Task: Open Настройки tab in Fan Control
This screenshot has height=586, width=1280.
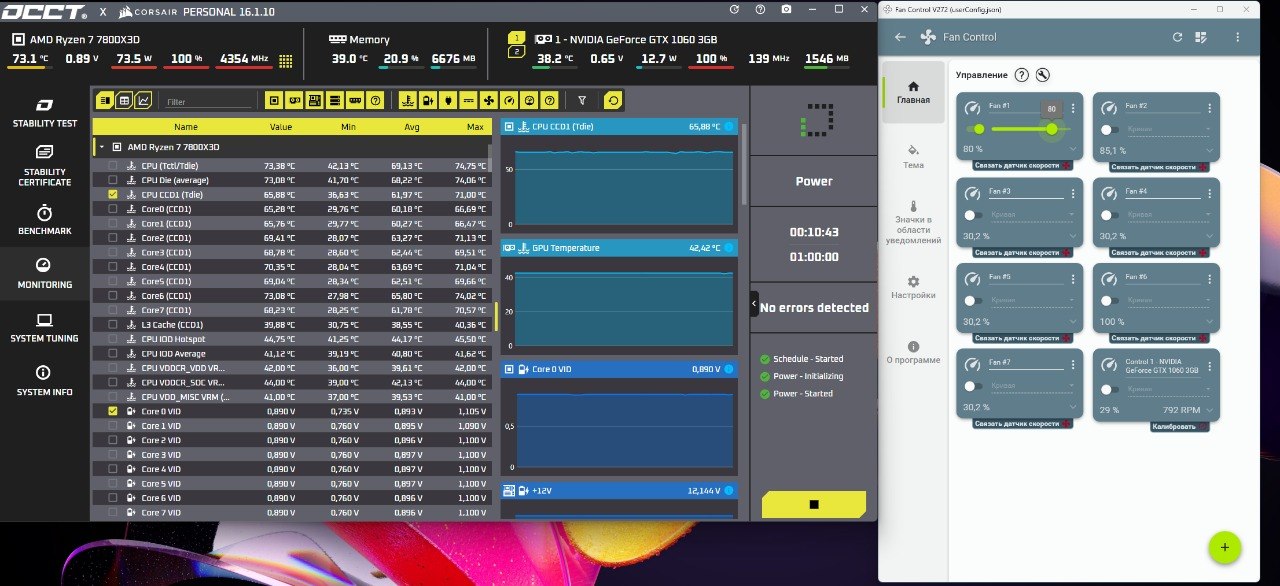Action: point(913,287)
